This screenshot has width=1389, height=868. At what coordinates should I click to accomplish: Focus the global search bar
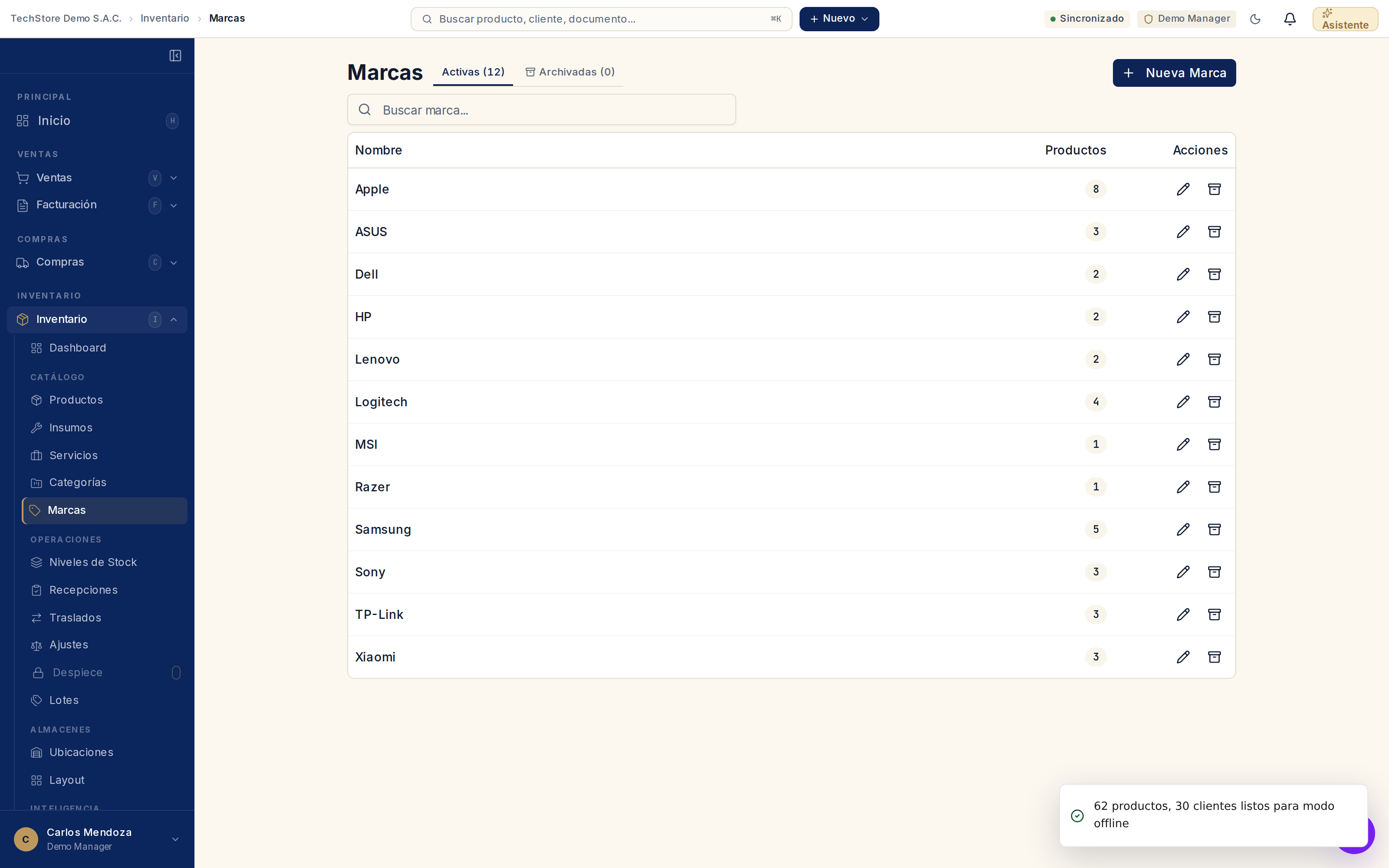[x=601, y=19]
